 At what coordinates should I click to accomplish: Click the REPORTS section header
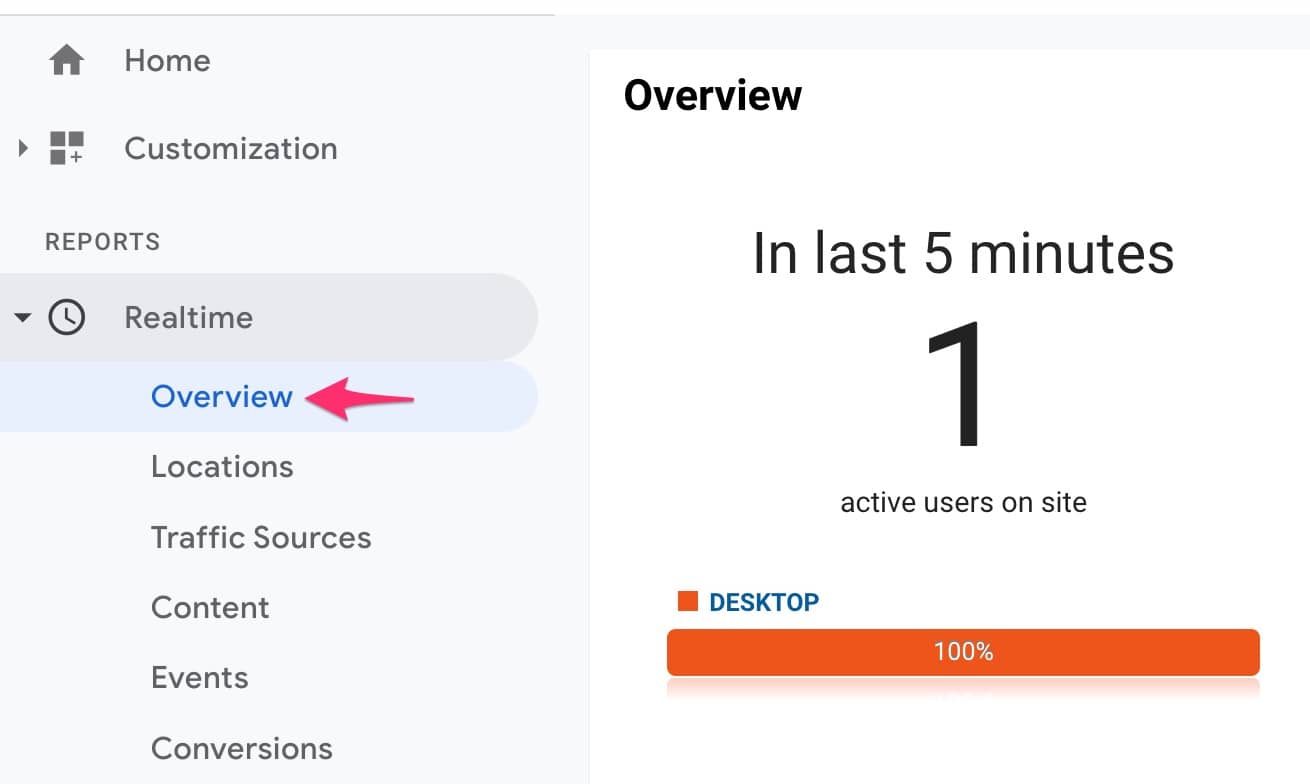102,242
